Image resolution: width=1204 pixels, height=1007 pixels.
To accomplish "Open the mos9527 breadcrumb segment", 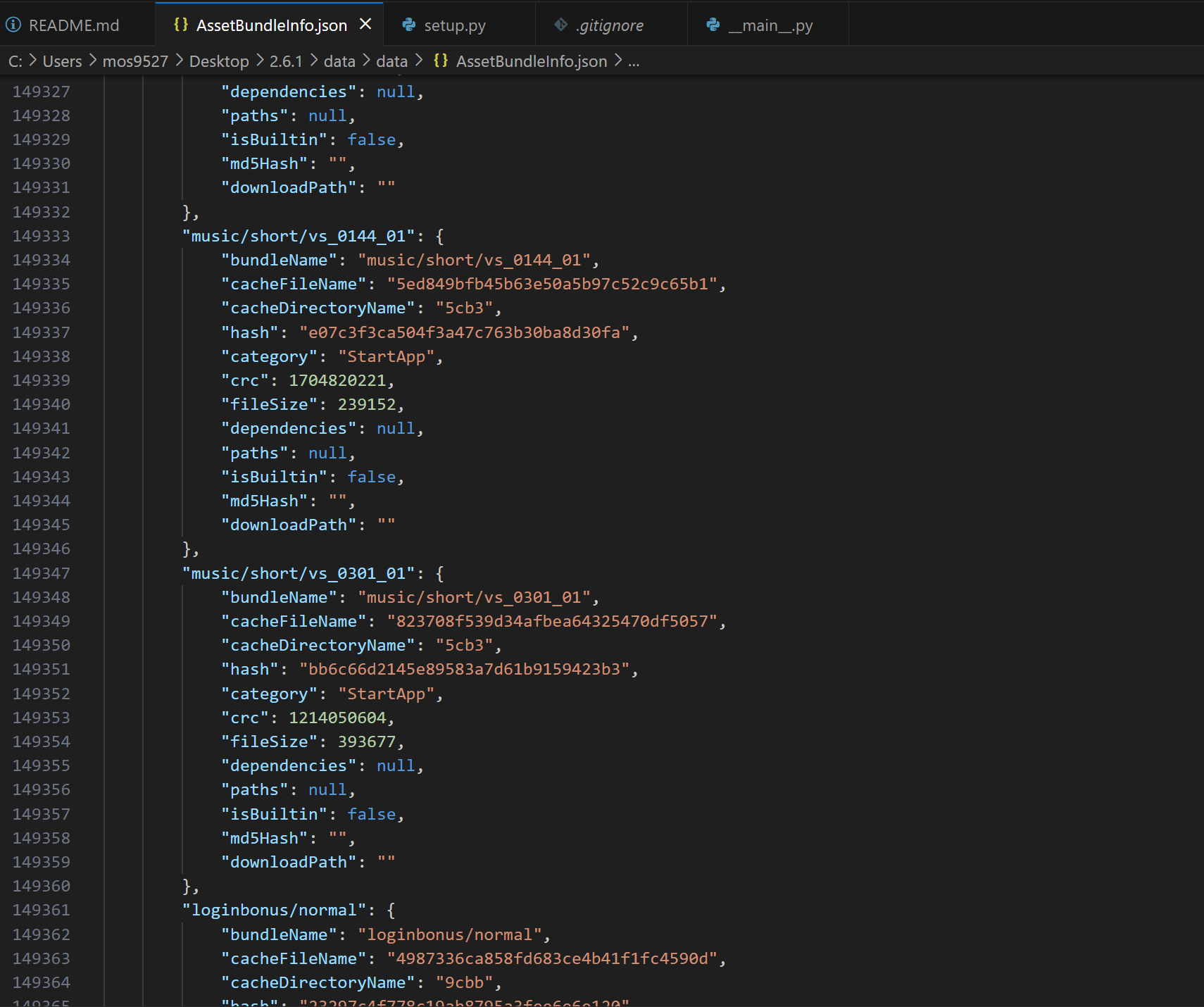I will pyautogui.click(x=135, y=61).
